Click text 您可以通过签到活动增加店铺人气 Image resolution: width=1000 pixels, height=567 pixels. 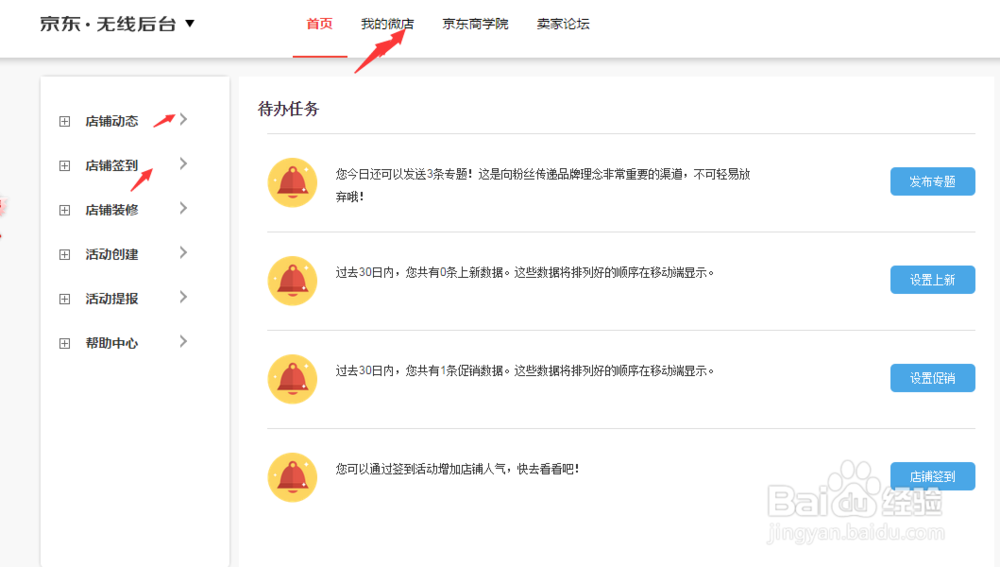tap(422, 469)
